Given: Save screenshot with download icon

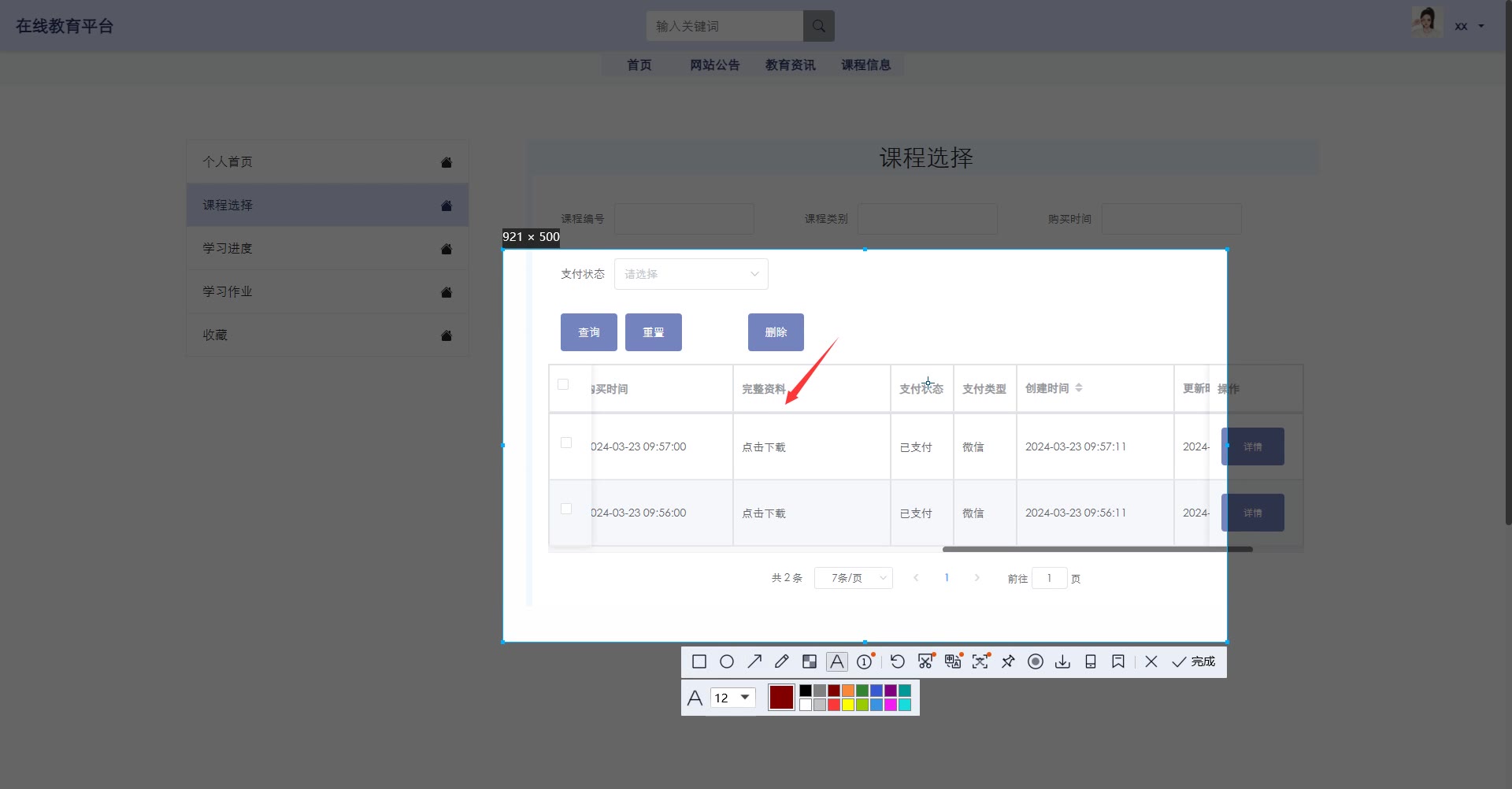Looking at the screenshot, I should point(1062,661).
